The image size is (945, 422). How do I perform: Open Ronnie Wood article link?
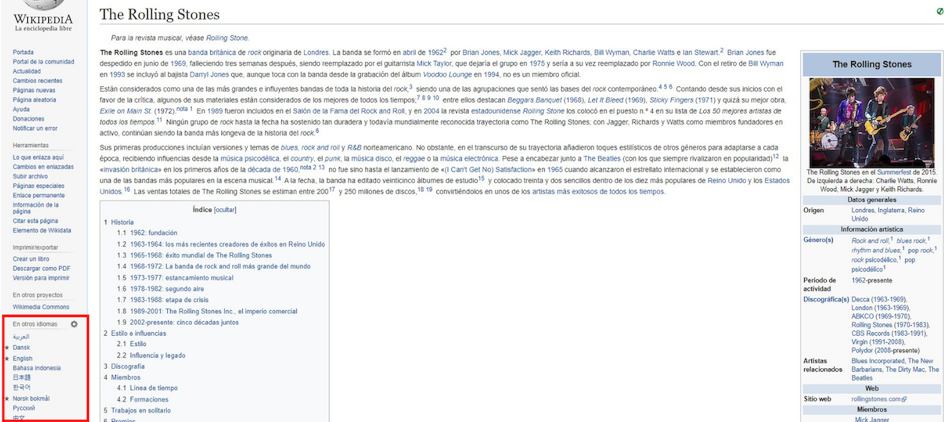point(674,63)
